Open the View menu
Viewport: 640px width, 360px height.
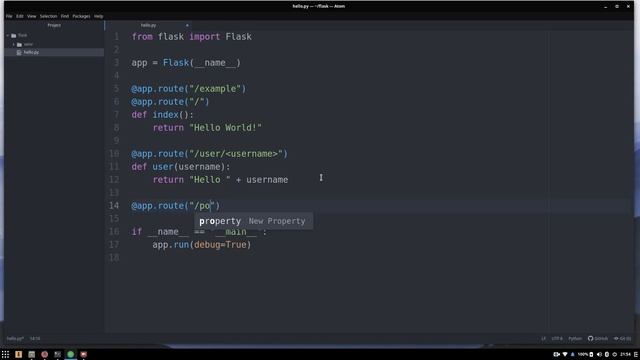tap(31, 16)
